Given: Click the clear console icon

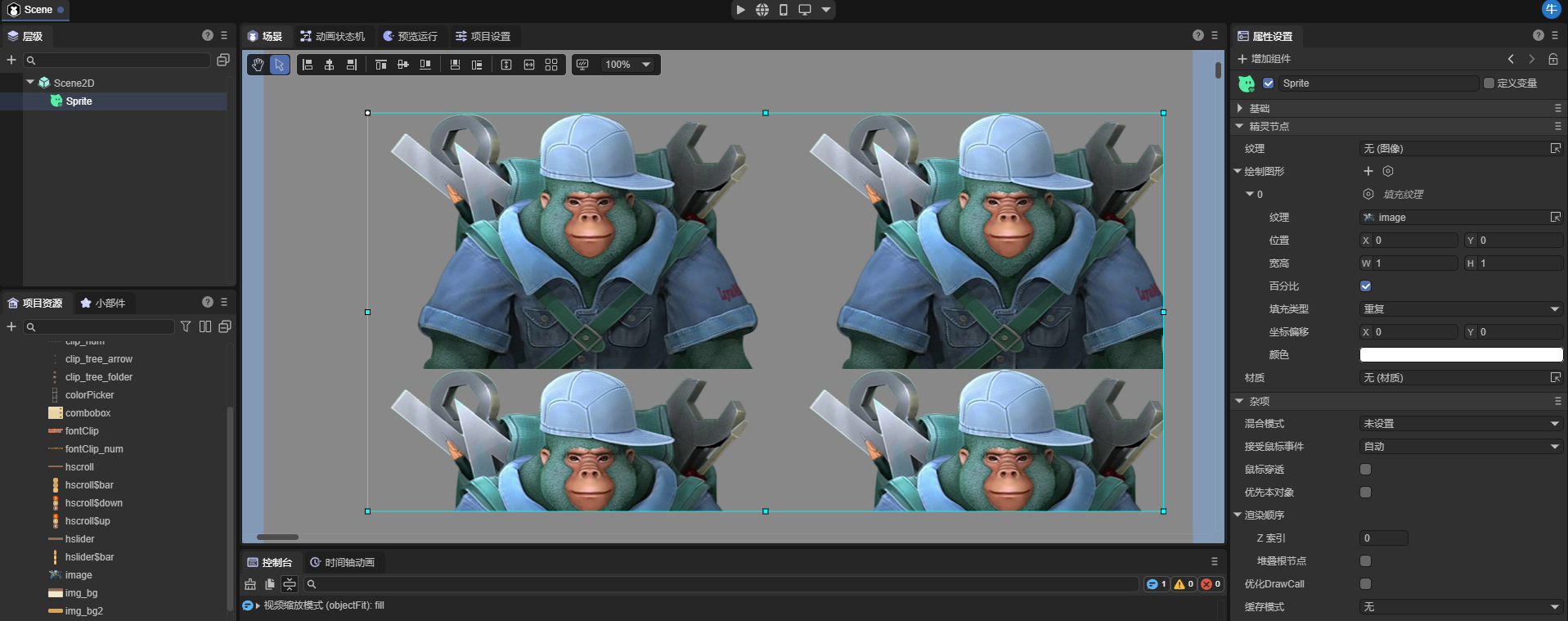Looking at the screenshot, I should click(250, 584).
